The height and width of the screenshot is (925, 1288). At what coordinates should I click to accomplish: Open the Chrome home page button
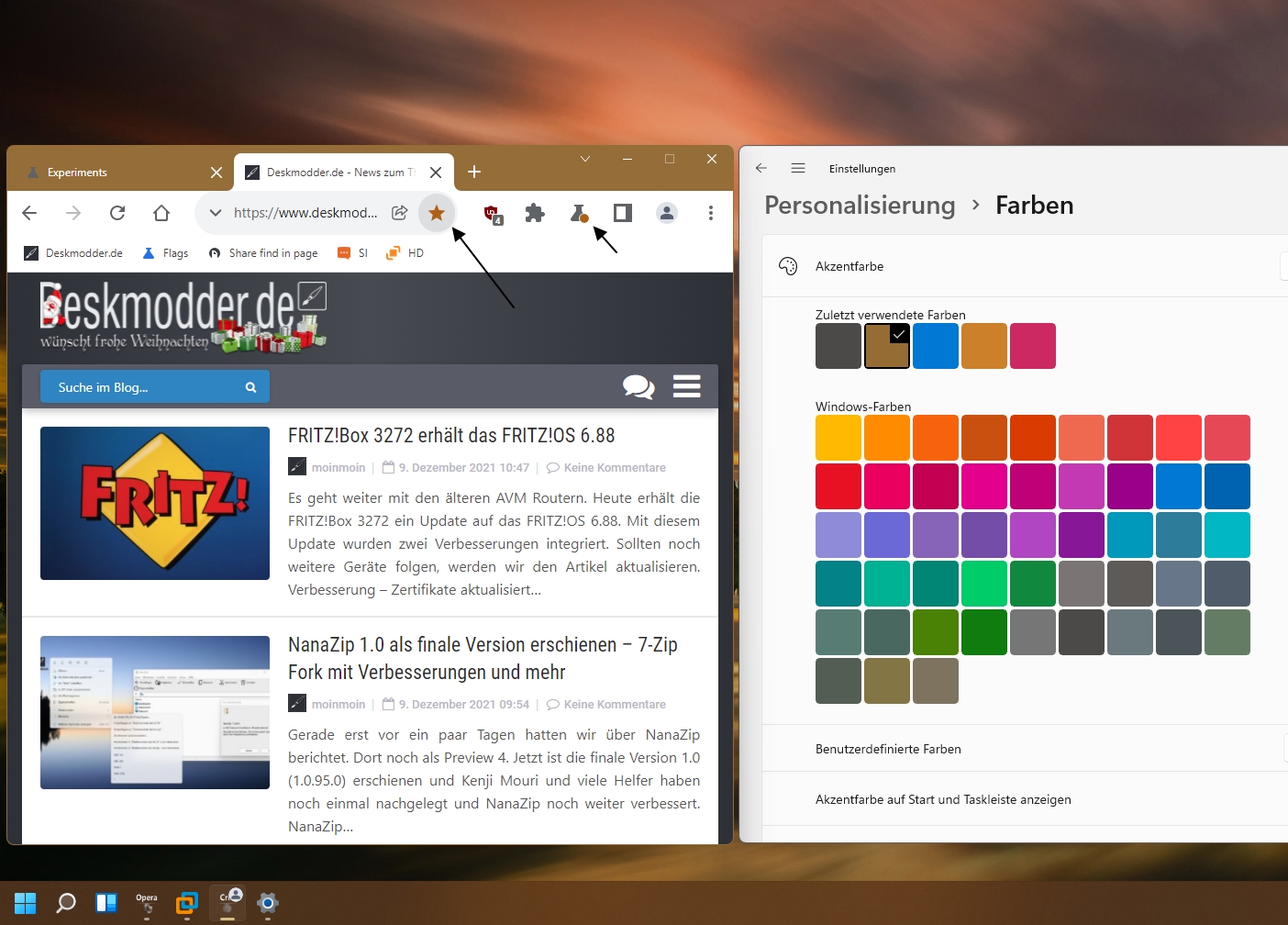tap(161, 213)
